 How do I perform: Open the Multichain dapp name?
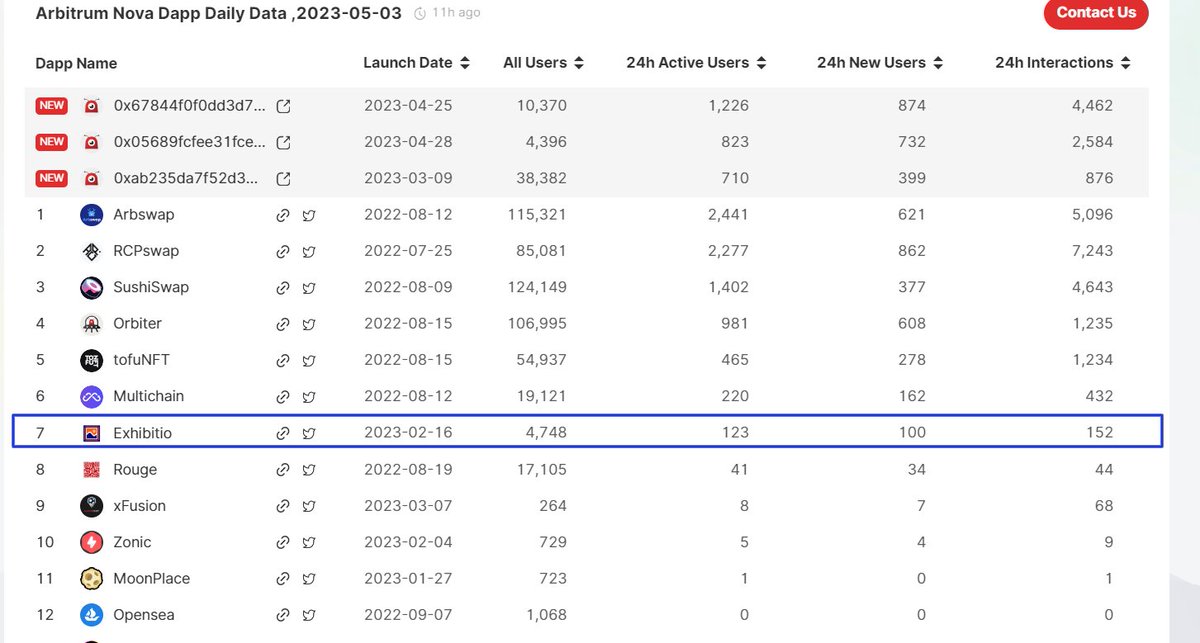coord(149,396)
